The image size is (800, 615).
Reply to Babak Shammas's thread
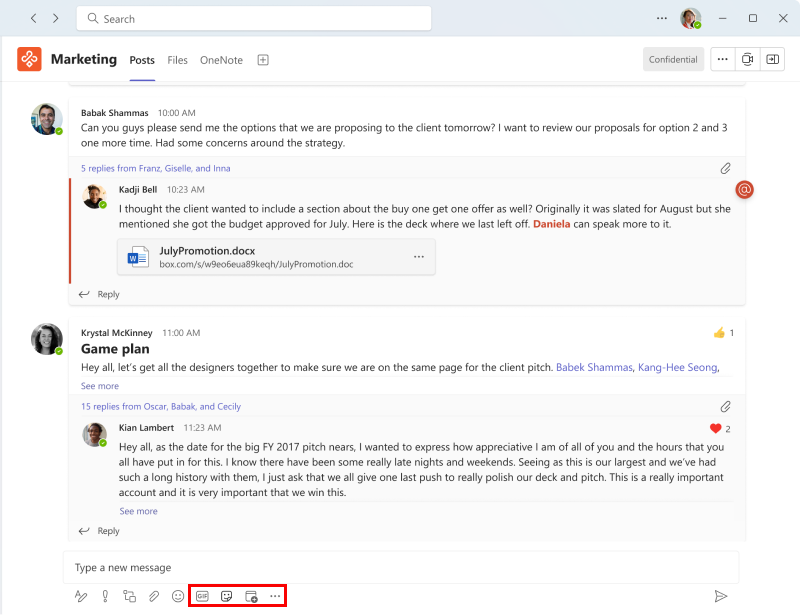tap(99, 294)
